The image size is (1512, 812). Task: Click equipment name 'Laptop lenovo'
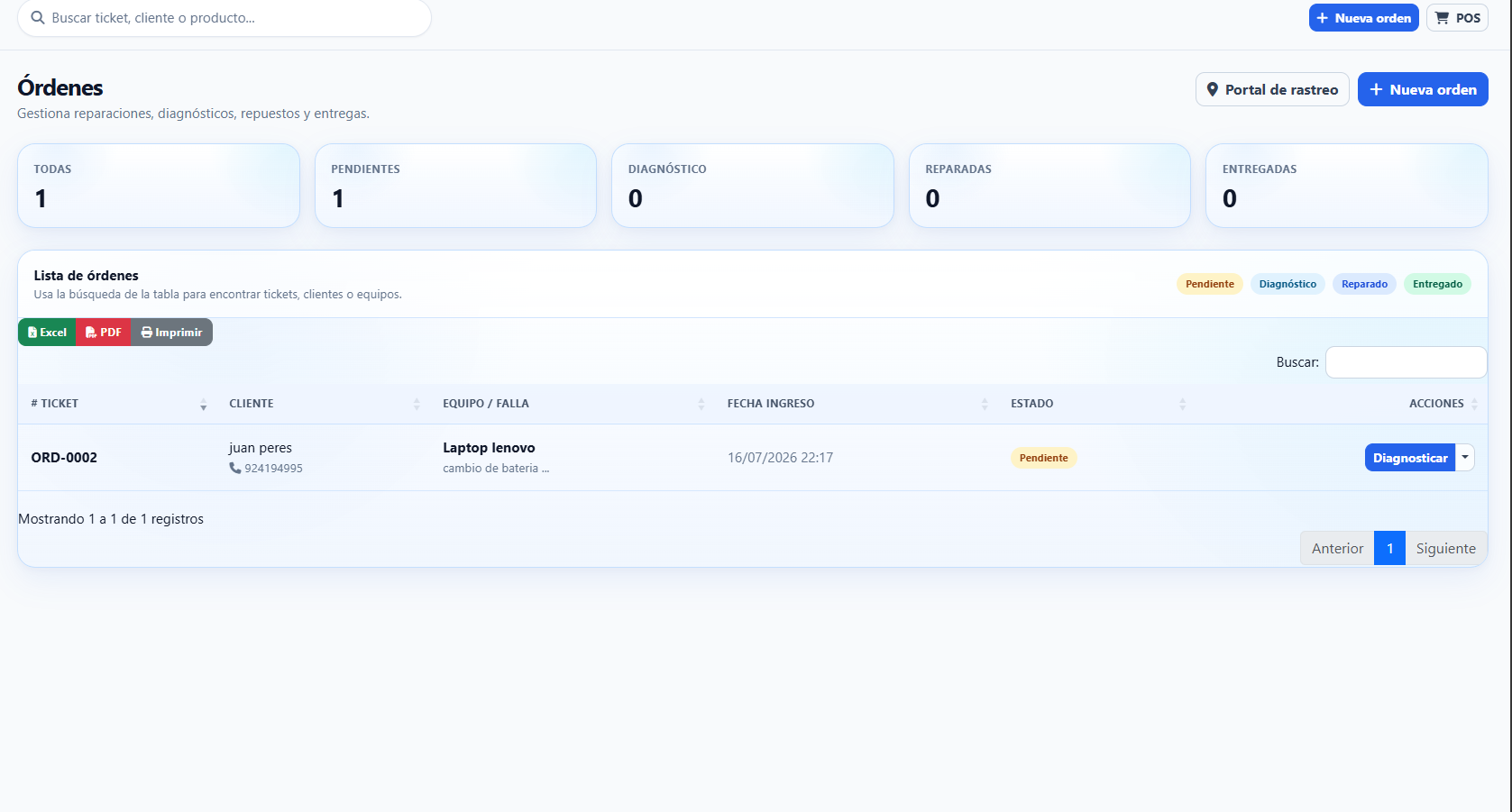(x=489, y=448)
